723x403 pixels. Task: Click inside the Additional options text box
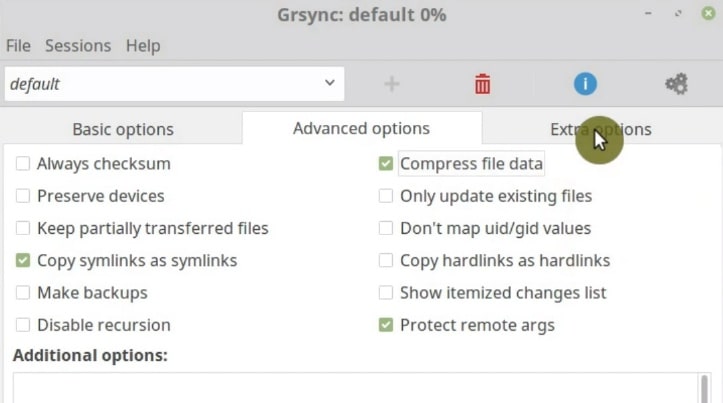pos(355,388)
